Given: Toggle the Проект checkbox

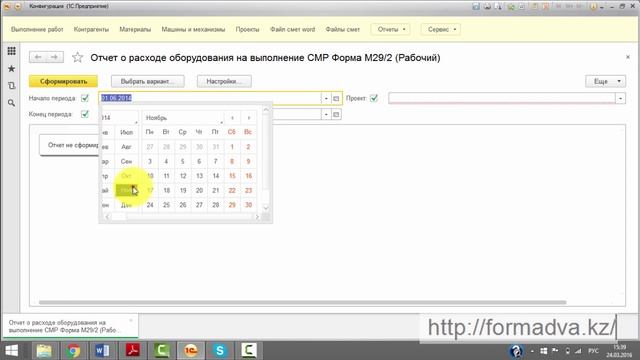Looking at the screenshot, I should coord(374,98).
